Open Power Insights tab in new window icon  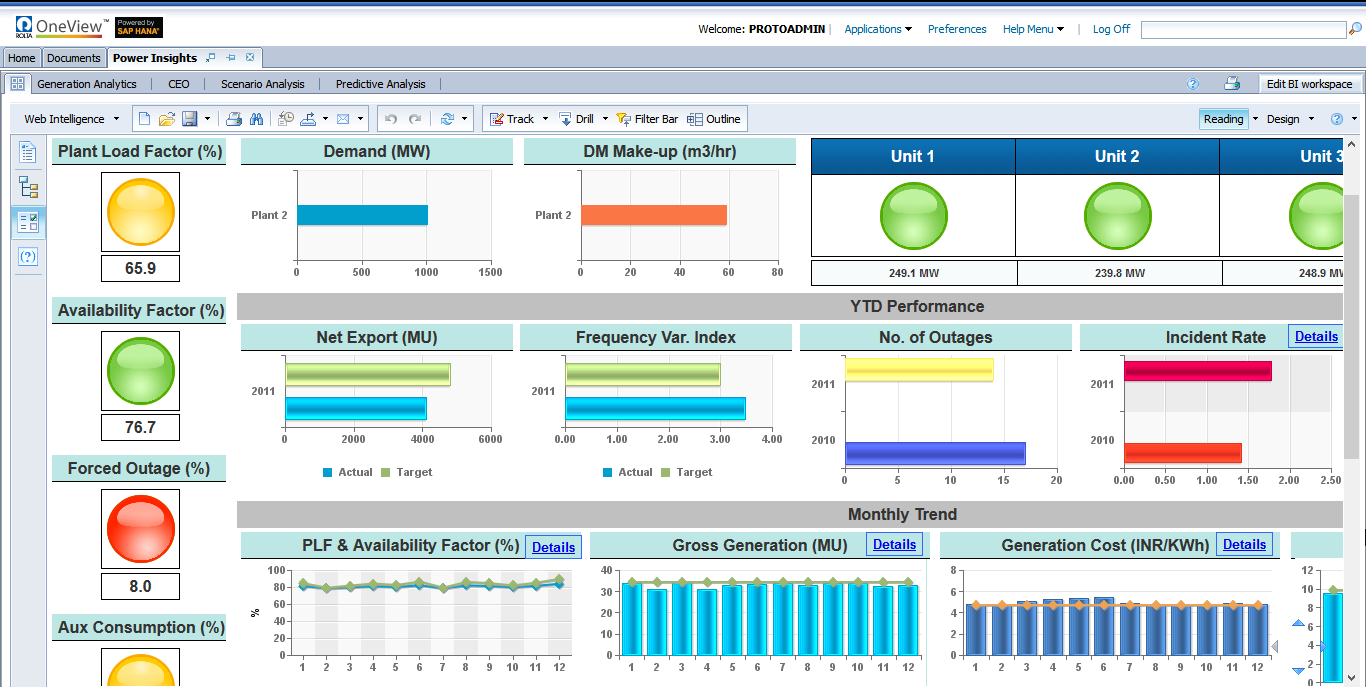click(x=211, y=58)
